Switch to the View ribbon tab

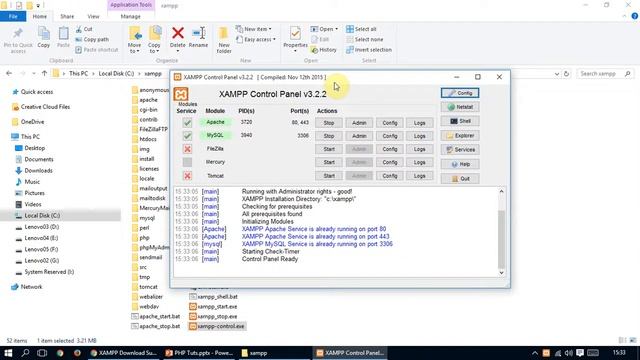[x=93, y=16]
